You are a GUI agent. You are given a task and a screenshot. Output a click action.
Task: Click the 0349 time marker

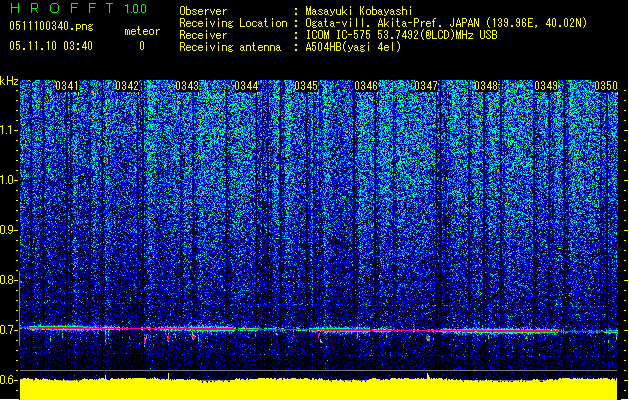point(546,86)
